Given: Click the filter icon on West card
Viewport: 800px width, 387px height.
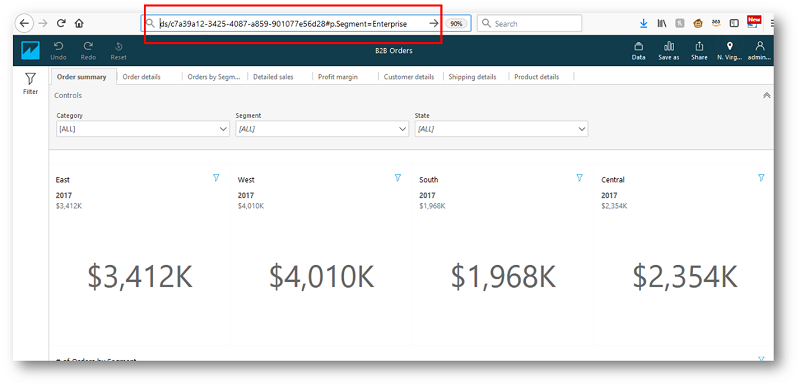Looking at the screenshot, I should pos(398,177).
